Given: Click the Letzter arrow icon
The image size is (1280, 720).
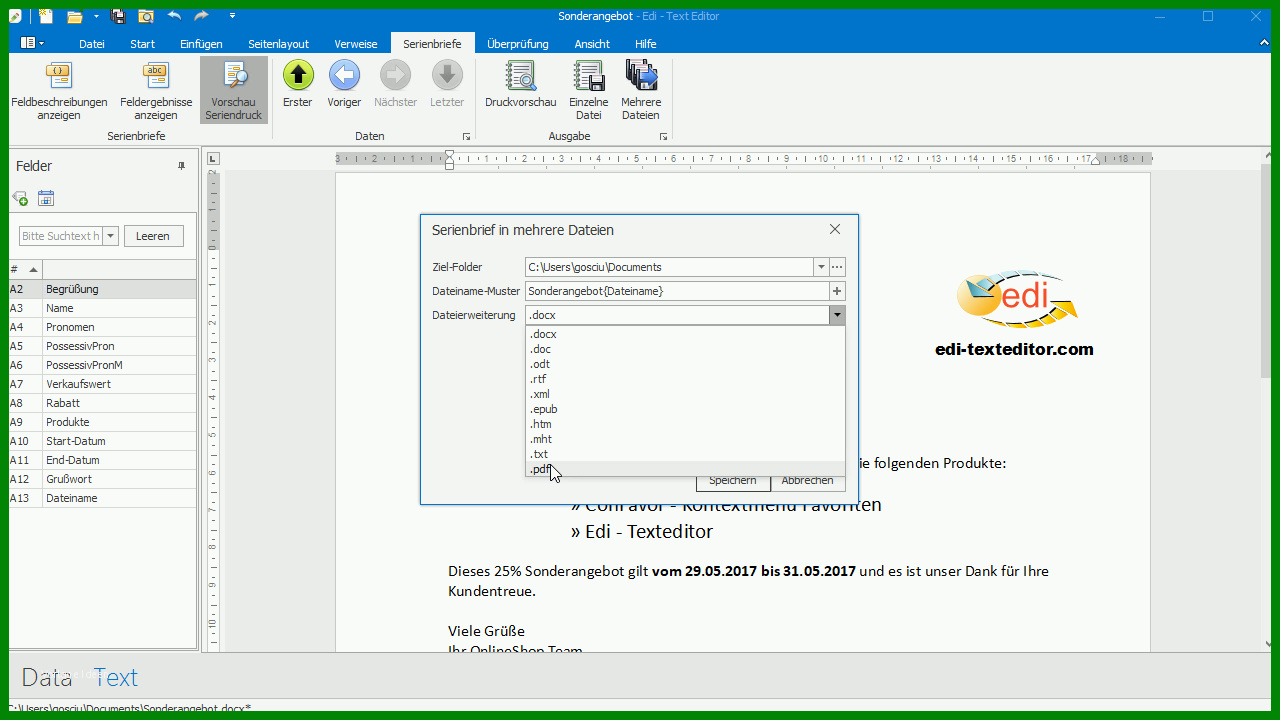Looking at the screenshot, I should pos(447,75).
